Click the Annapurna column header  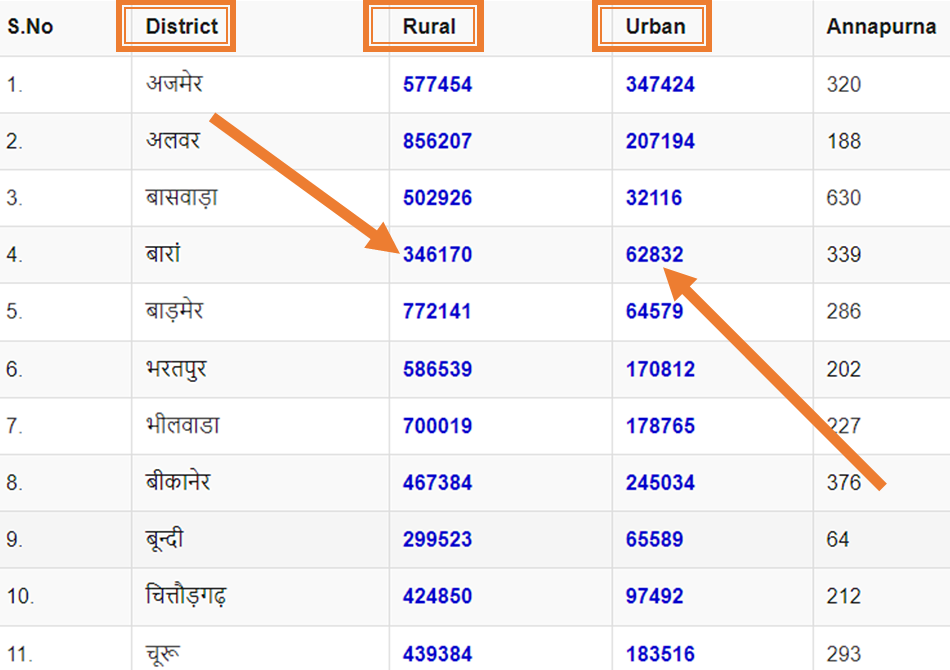tap(882, 27)
